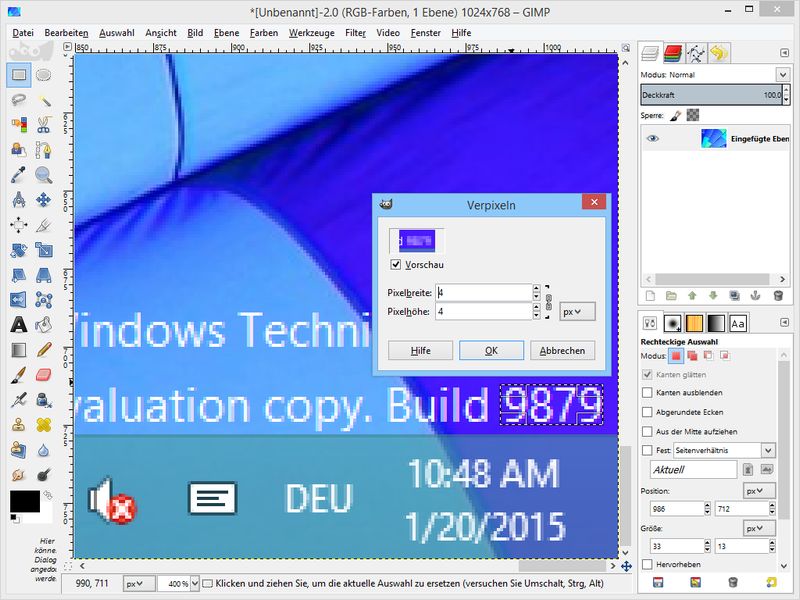
Task: Open the layers dock configuration menu
Action: pos(784,53)
